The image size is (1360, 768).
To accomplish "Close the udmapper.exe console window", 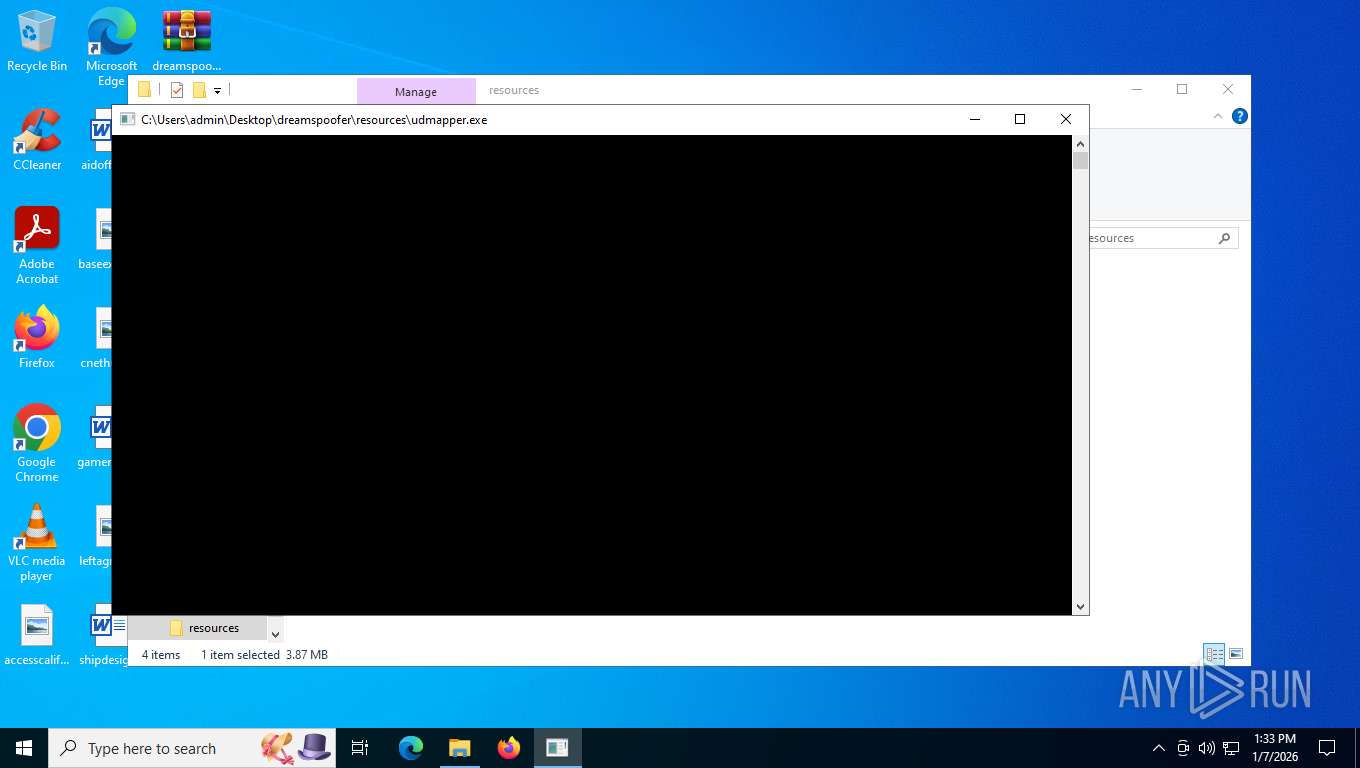I will [x=1066, y=119].
